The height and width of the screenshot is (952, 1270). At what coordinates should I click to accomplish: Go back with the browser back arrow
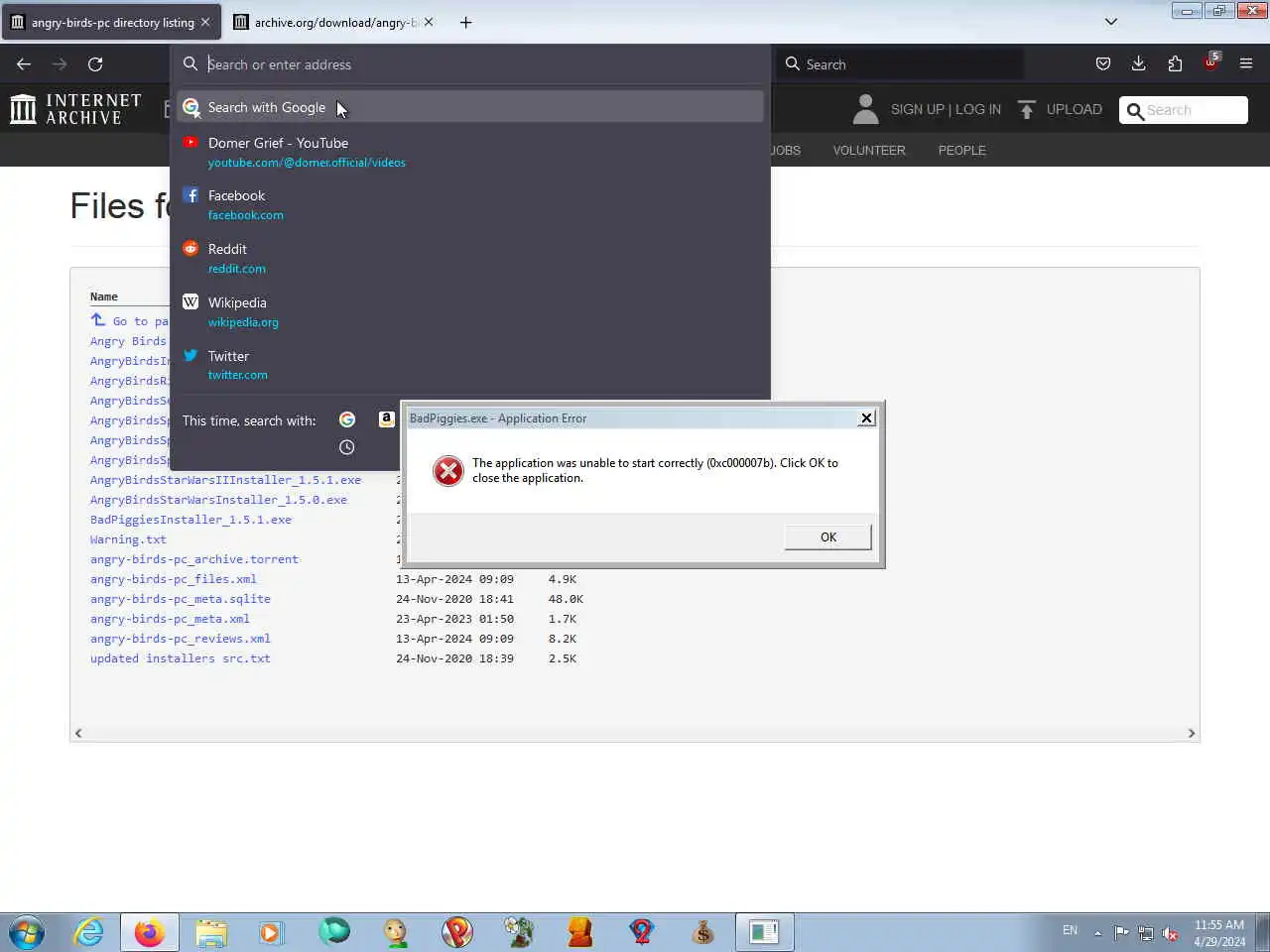[24, 64]
